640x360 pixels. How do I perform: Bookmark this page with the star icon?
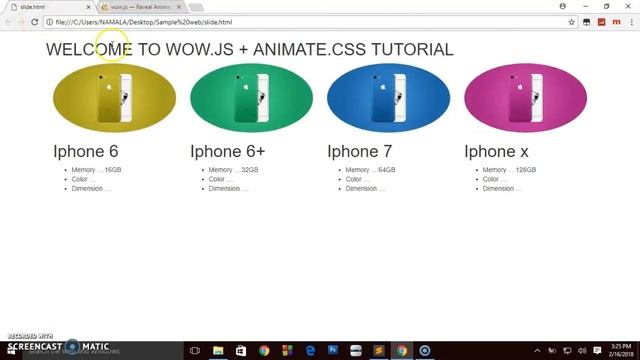tap(571, 22)
